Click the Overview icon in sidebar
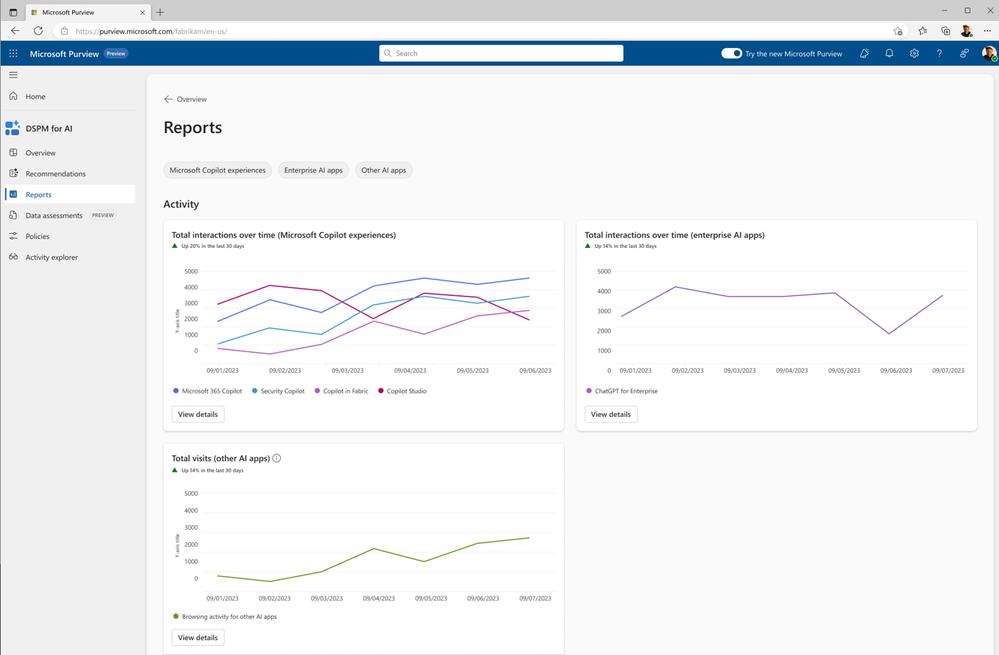Screen dimensions: 999x655 13,153
